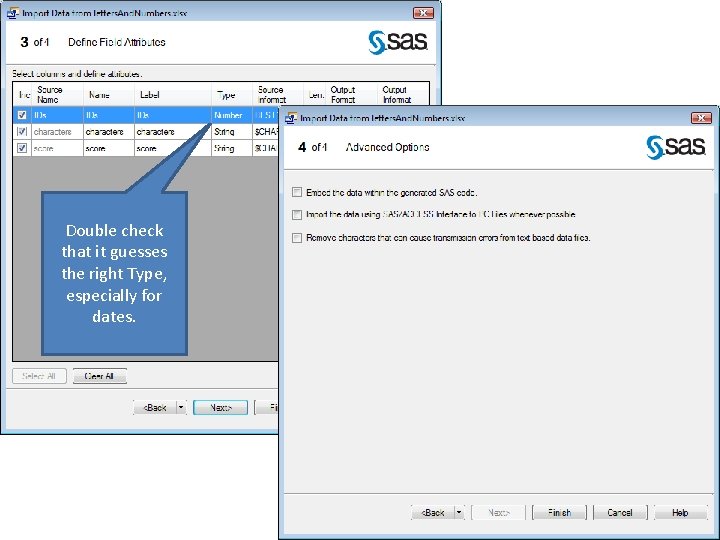The width and height of the screenshot is (720, 540).
Task: Click the disabled Next button in Advanced Options
Action: (499, 512)
